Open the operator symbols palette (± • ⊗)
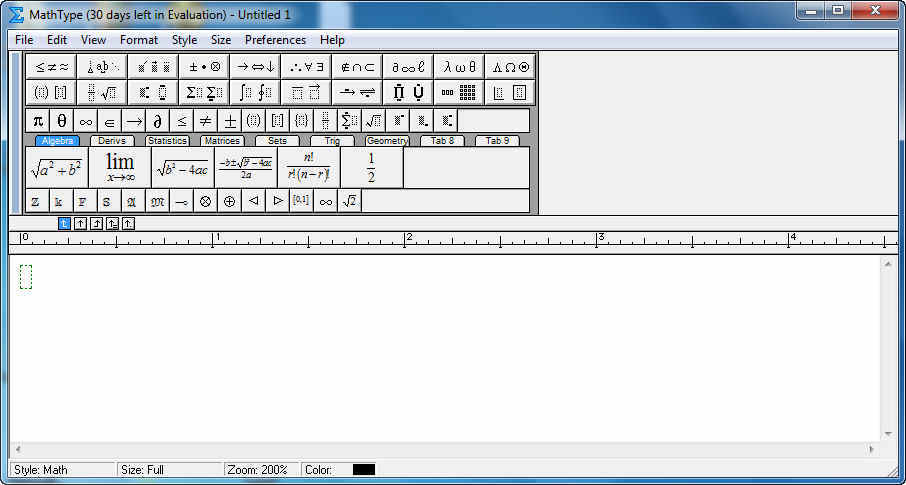Viewport: 906px width, 485px height. point(204,66)
